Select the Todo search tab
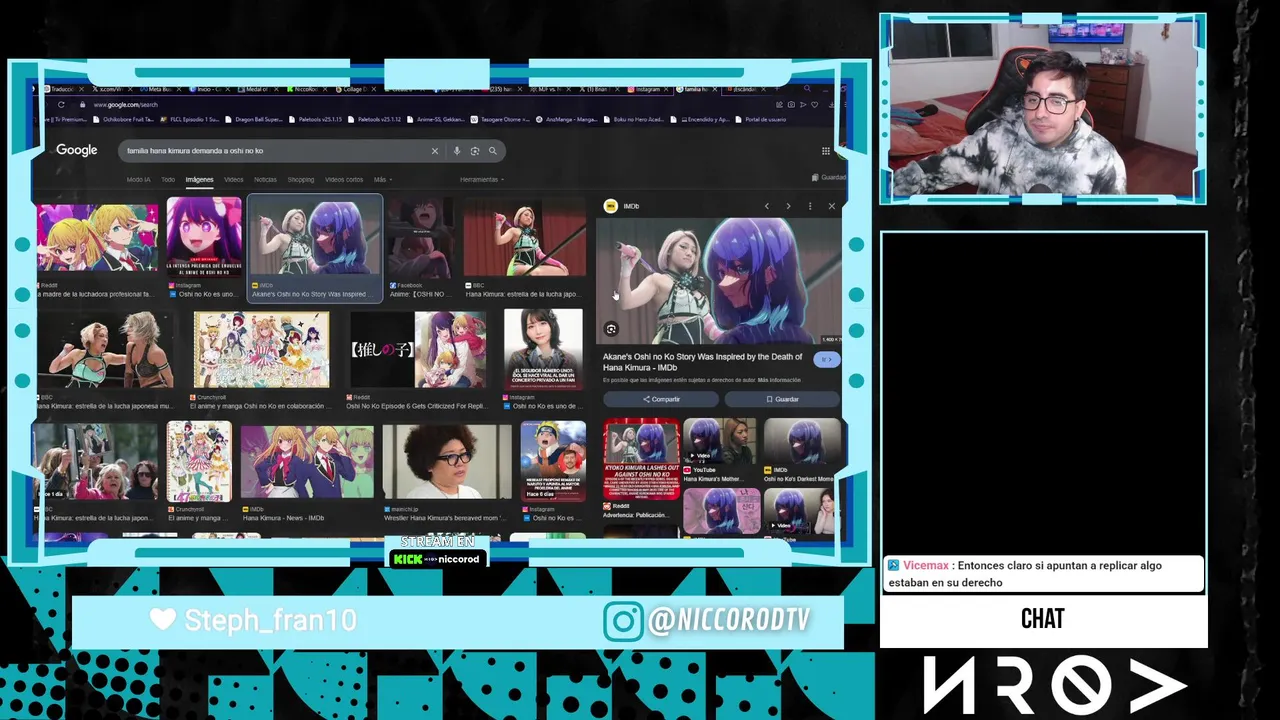Screen dimensions: 1280x720 (168, 180)
